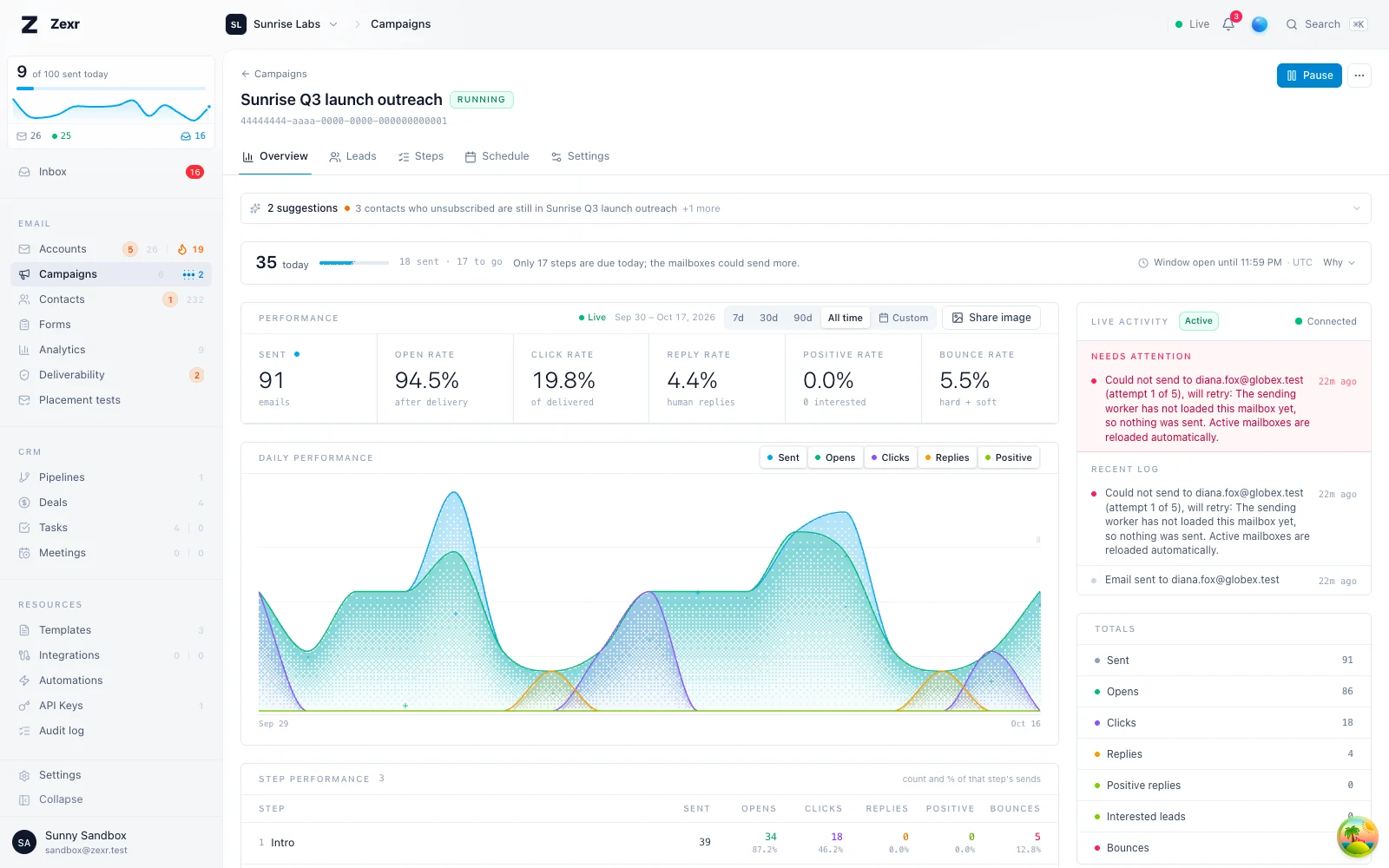The height and width of the screenshot is (868, 1389).
Task: Click the Zexr logo icon
Action: (30, 24)
